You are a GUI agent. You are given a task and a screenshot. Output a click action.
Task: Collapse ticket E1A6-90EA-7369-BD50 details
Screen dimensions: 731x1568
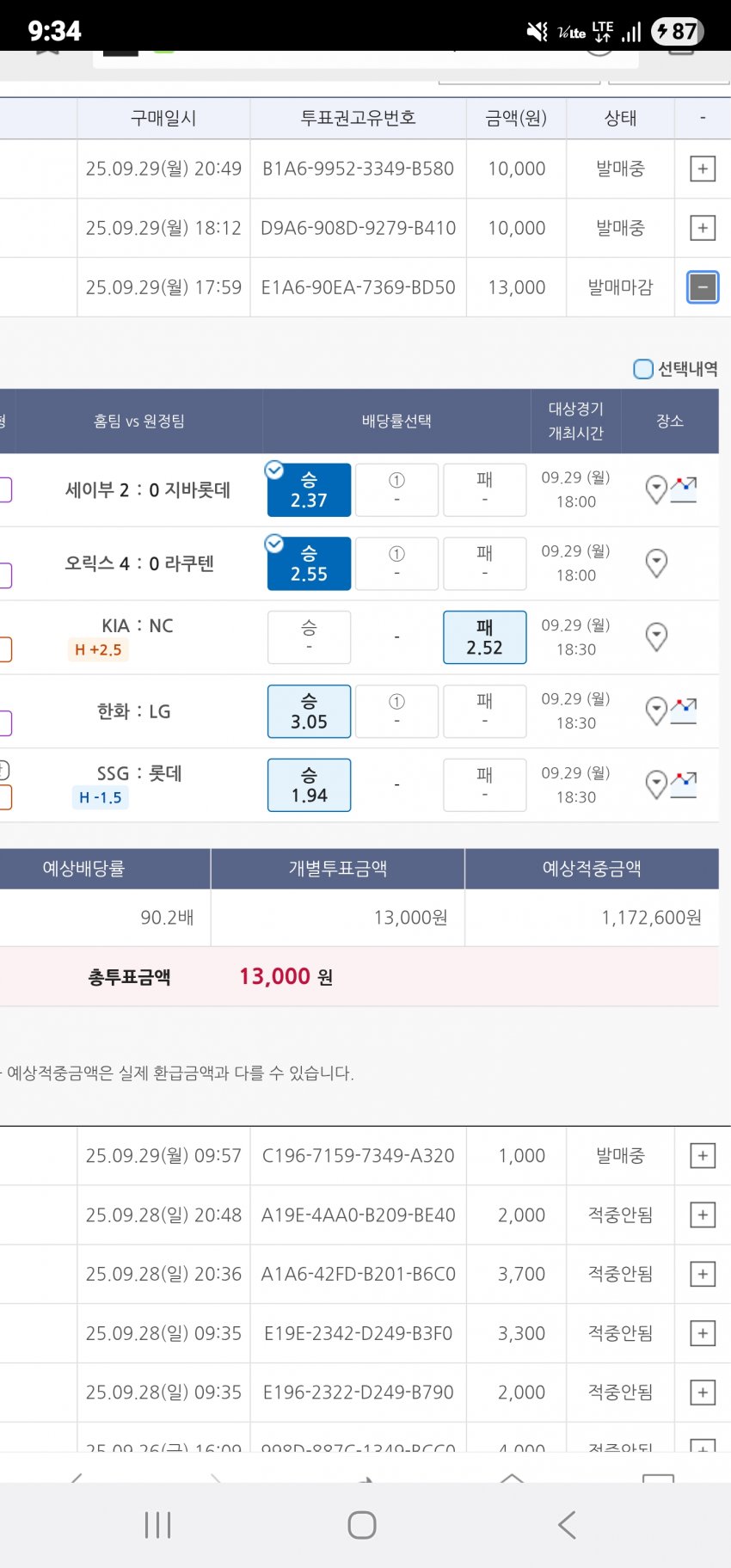tap(703, 287)
